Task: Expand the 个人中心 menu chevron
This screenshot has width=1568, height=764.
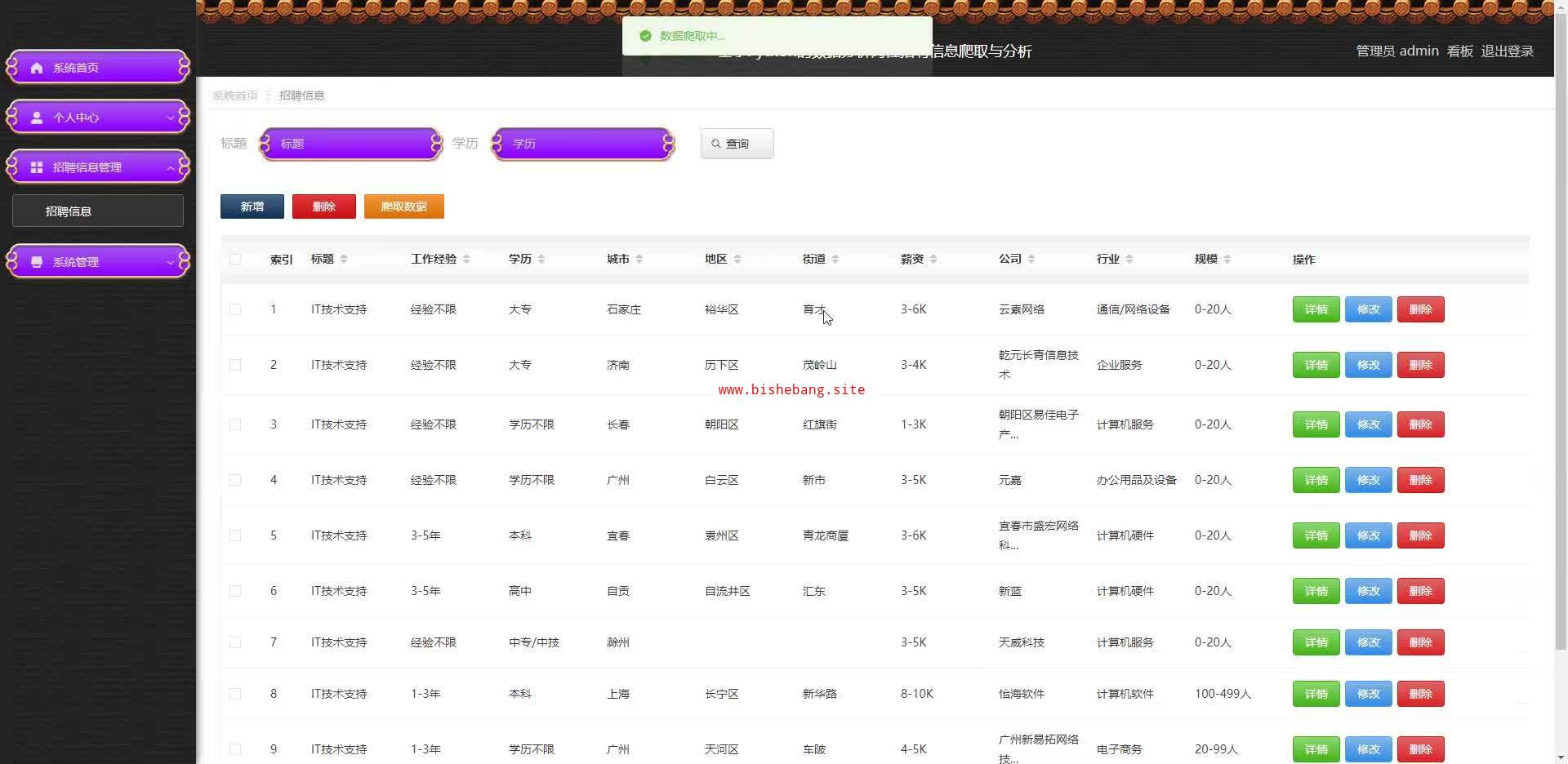Action: pyautogui.click(x=170, y=118)
